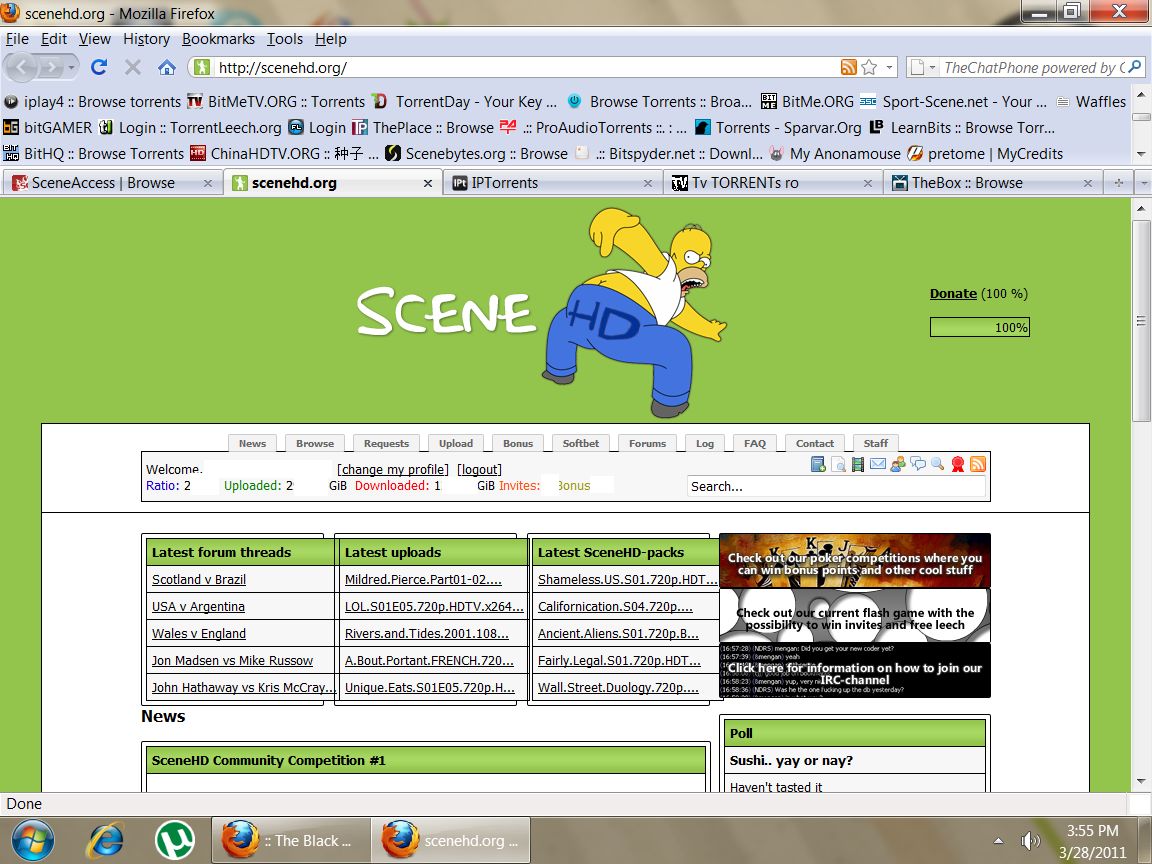Switch to the Tv TORRENTs ro tab

click(772, 183)
